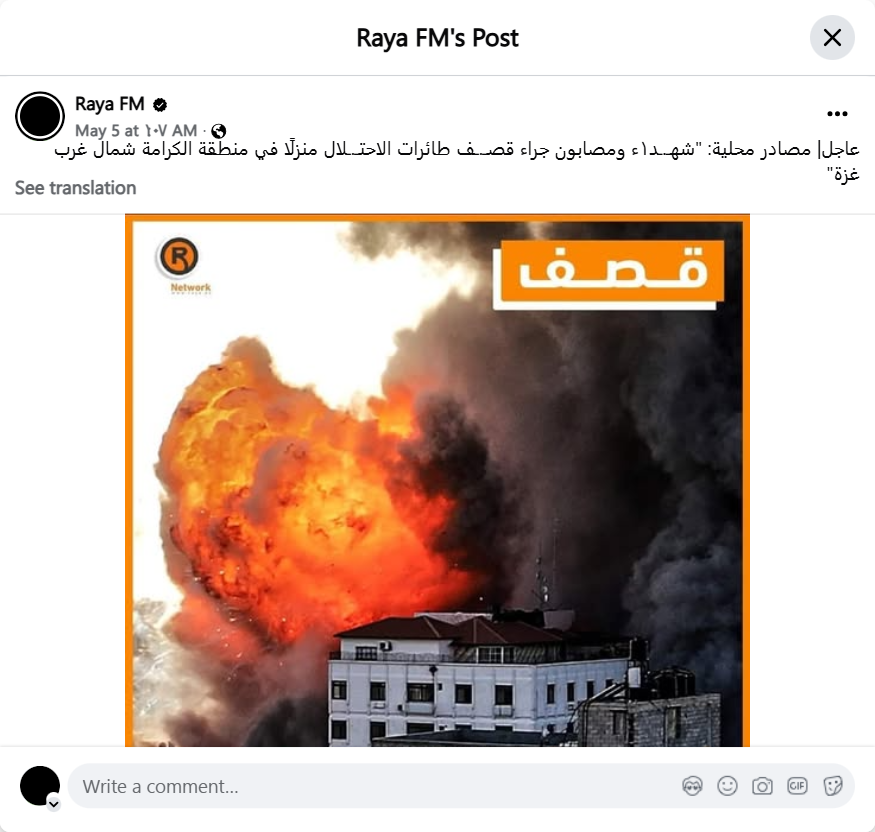Image resolution: width=875 pixels, height=832 pixels.
Task: Click the R Network logo on the image
Action: click(x=179, y=264)
